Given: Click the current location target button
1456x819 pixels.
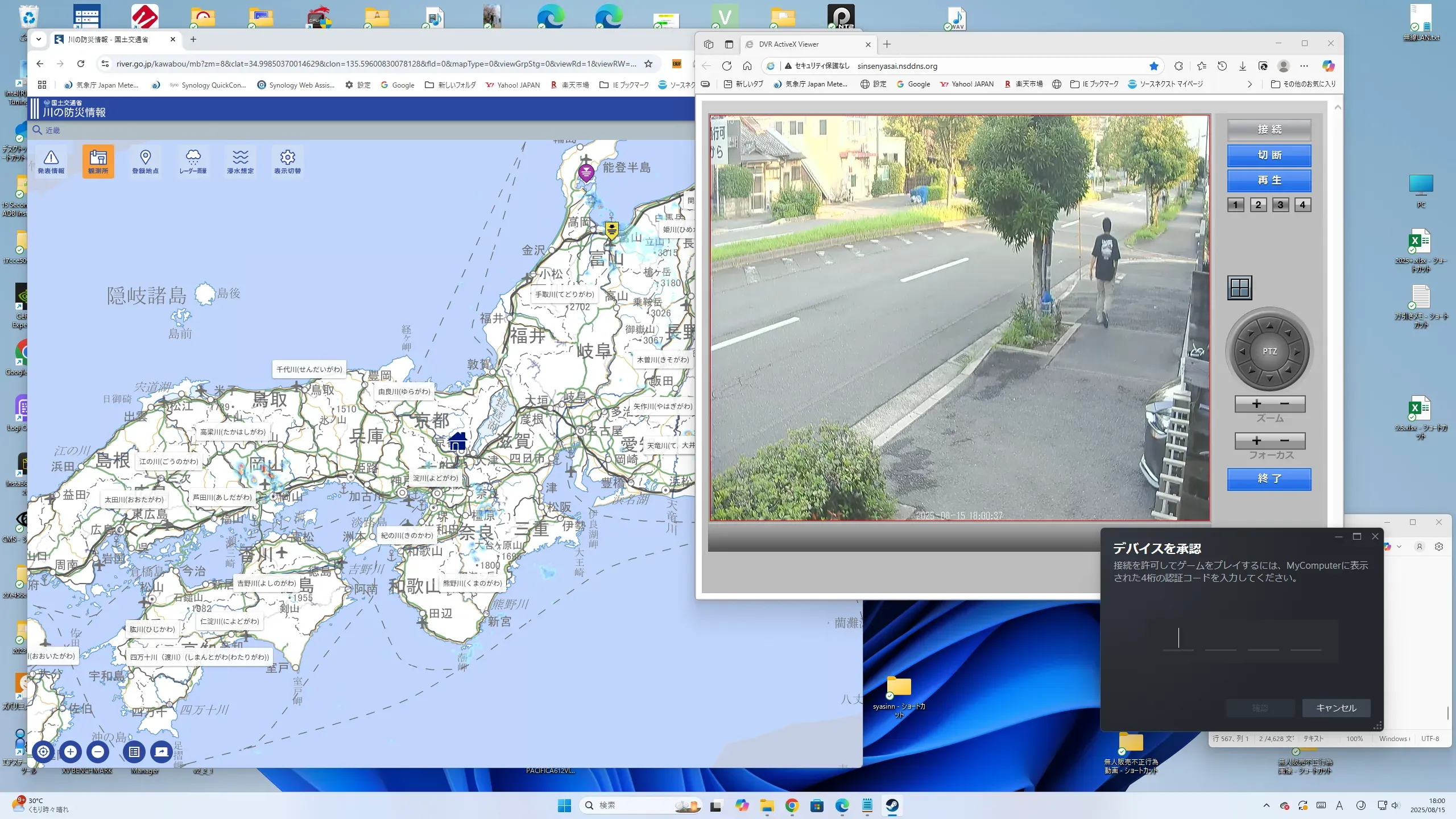Looking at the screenshot, I should (x=43, y=751).
